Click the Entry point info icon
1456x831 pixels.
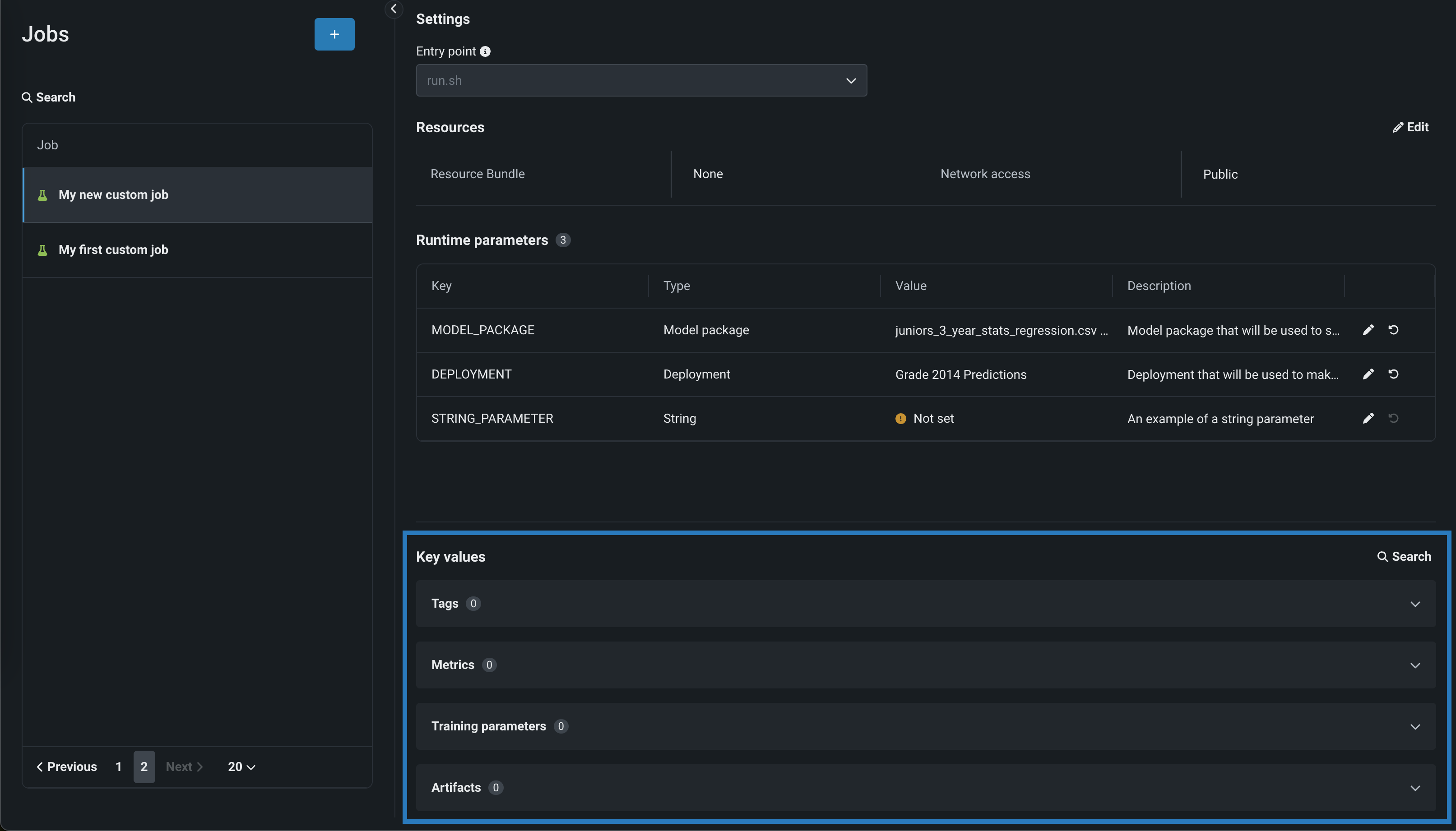pyautogui.click(x=485, y=51)
